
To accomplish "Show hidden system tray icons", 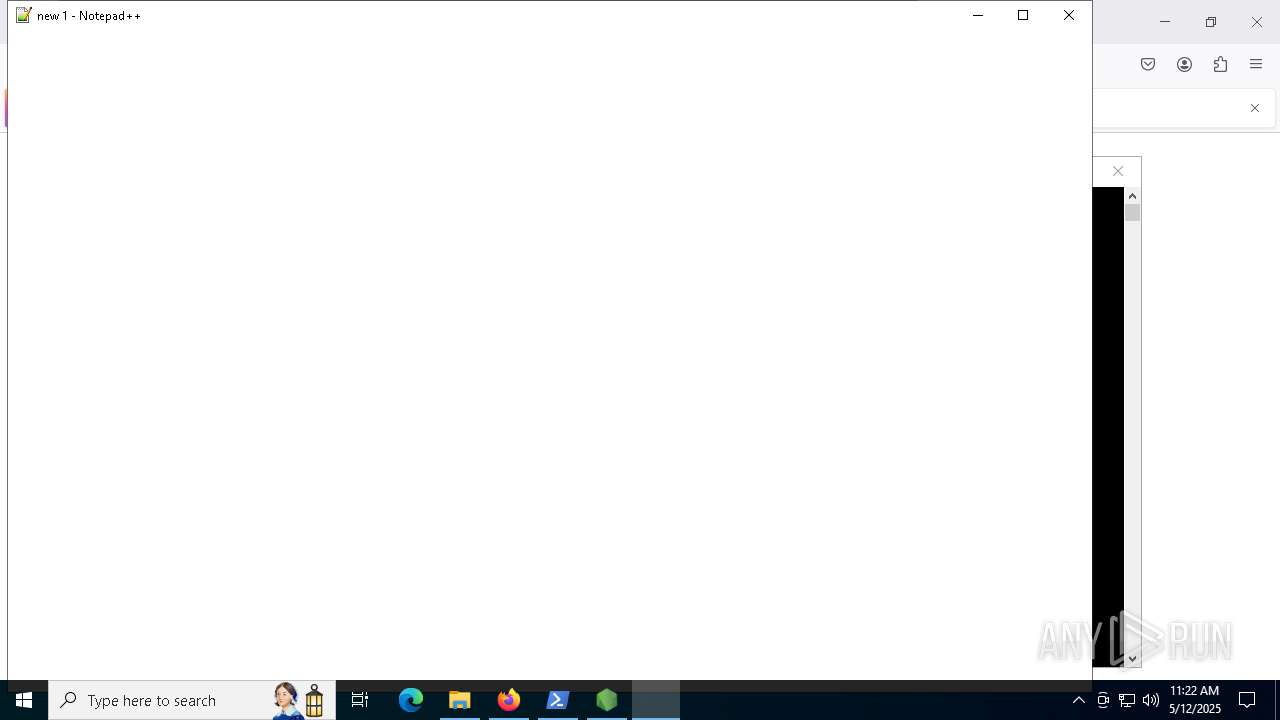I will coord(1078,700).
